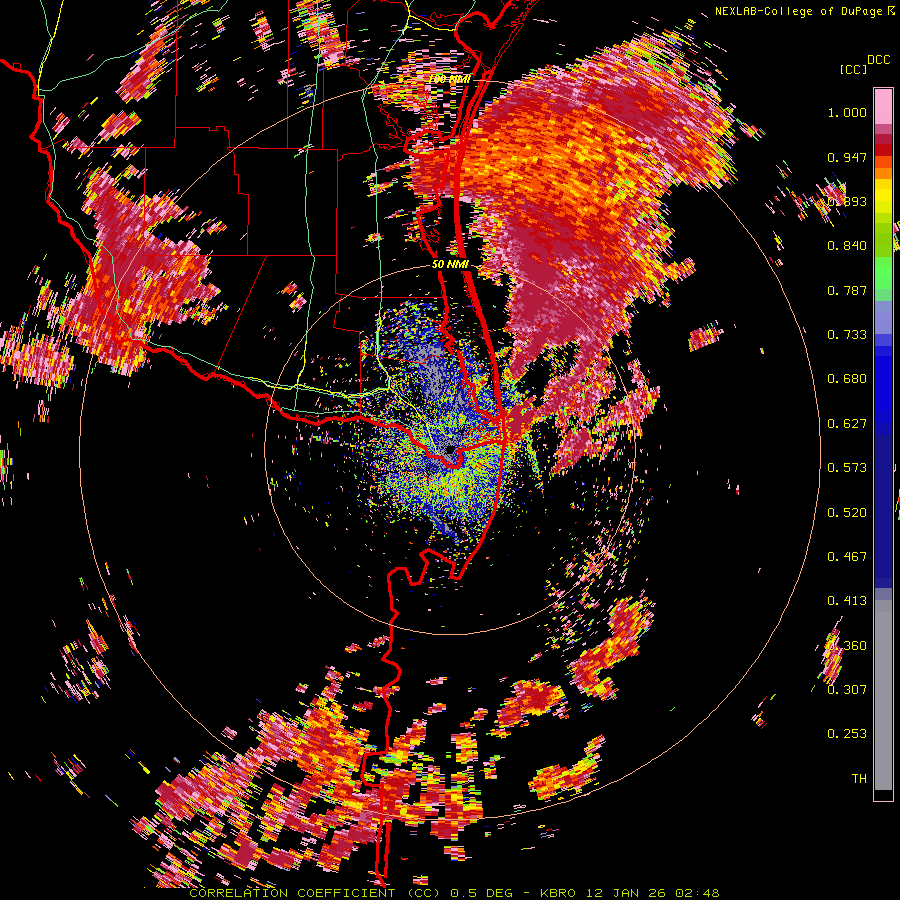Select the 0.627 scale value
Screen dimensions: 900x900
click(x=847, y=424)
